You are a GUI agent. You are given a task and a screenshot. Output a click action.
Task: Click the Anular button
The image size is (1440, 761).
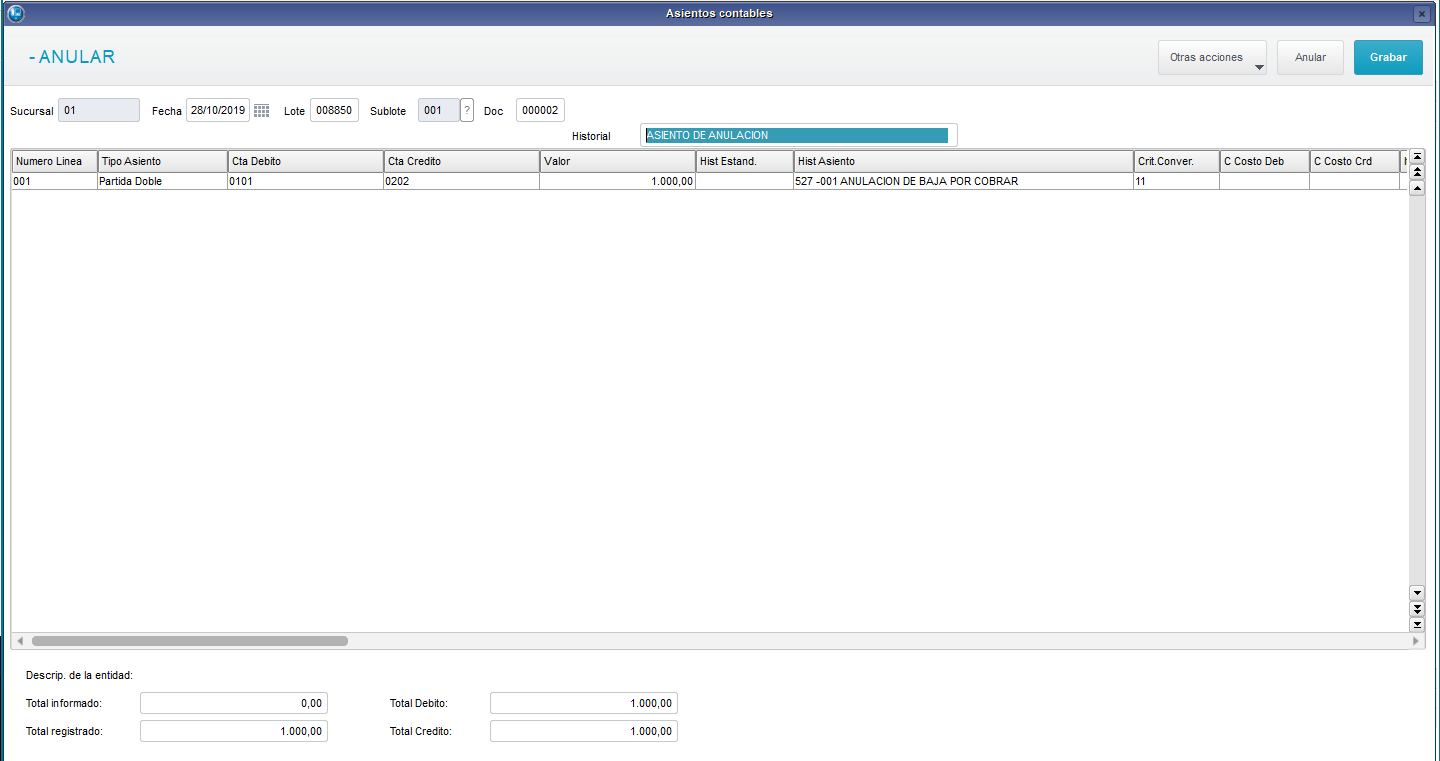[1310, 57]
